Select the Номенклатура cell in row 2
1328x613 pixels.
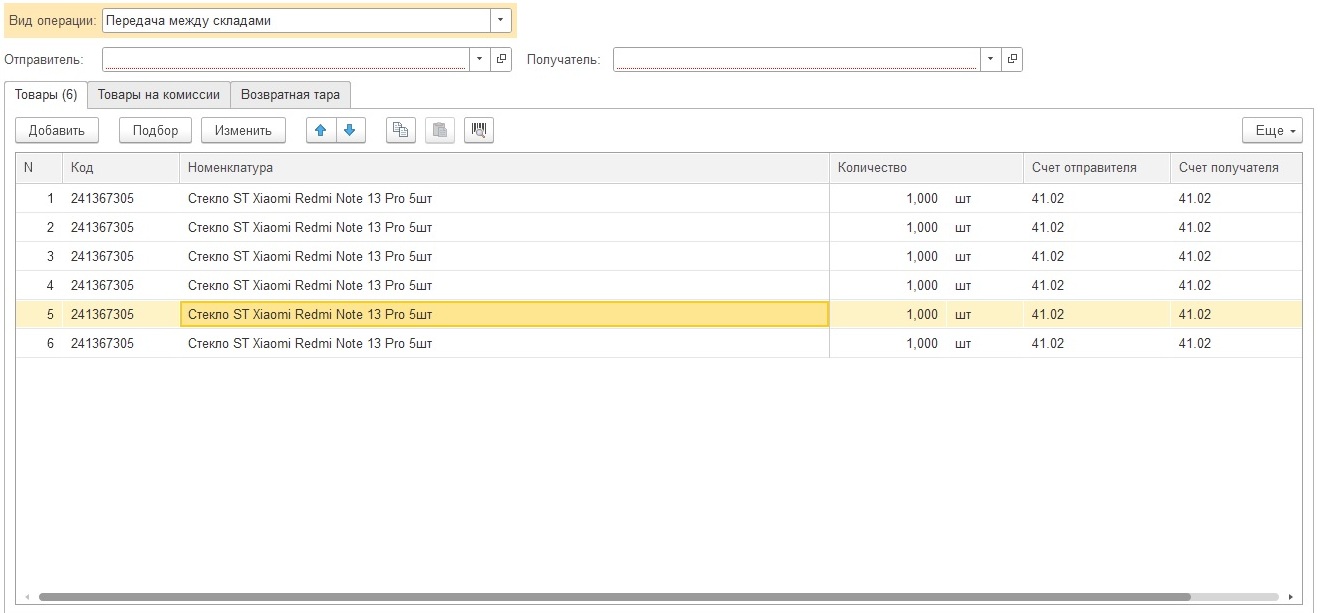tap(505, 227)
